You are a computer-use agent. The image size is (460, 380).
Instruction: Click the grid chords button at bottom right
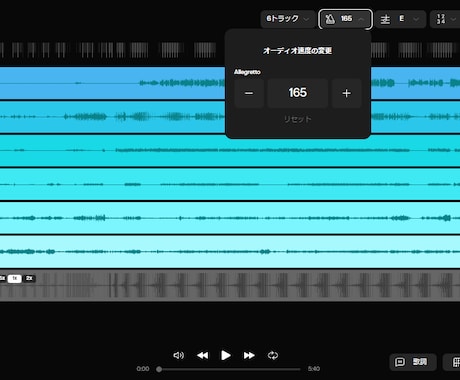point(453,362)
